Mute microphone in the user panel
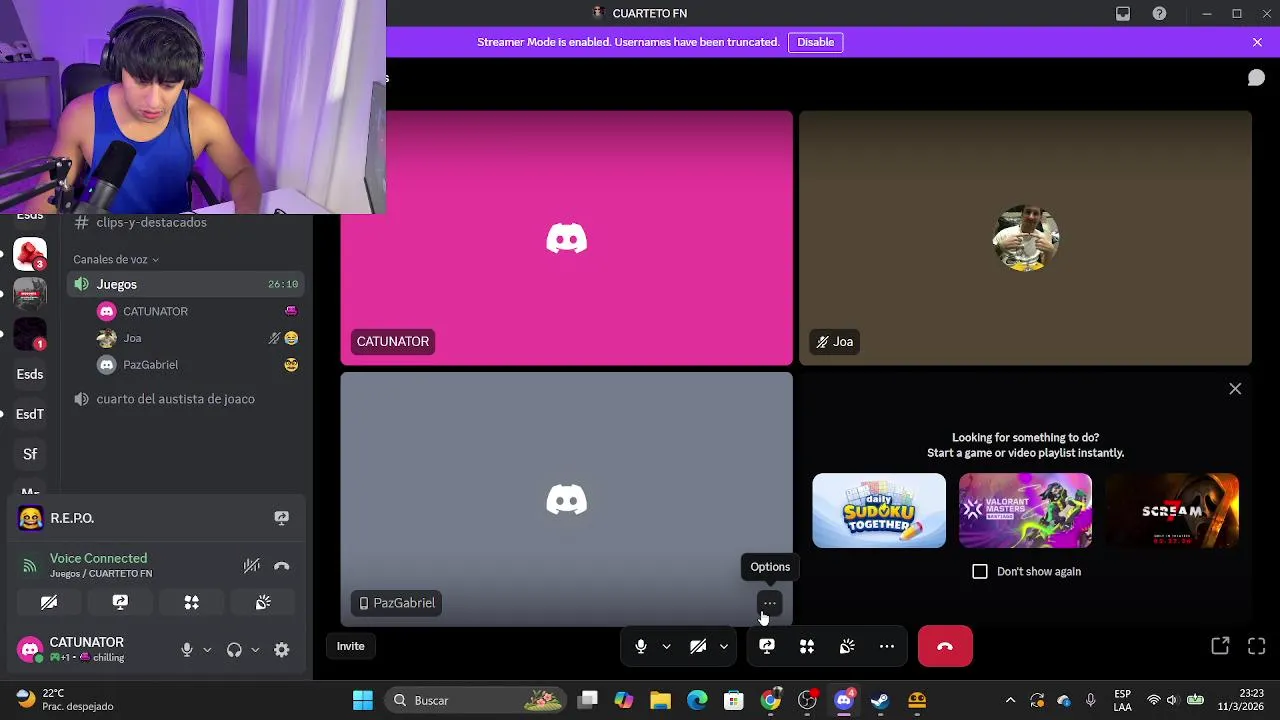 click(x=186, y=650)
